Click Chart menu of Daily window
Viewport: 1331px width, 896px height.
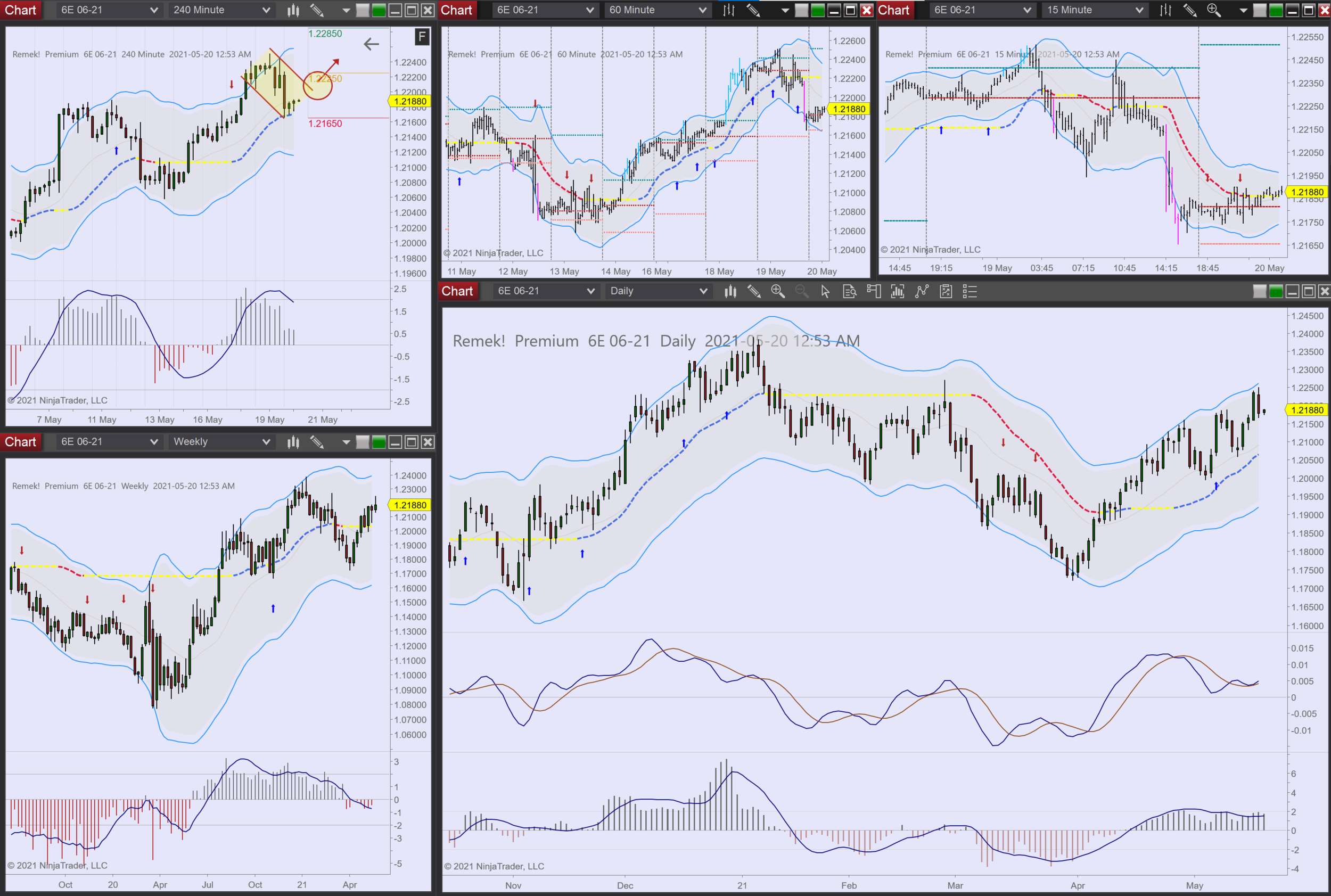(457, 291)
